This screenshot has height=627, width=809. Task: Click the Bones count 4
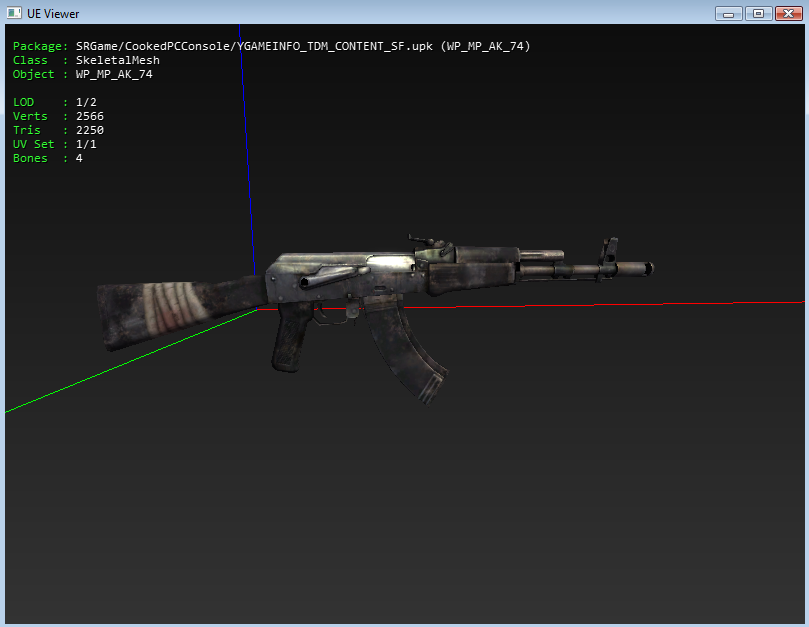79,158
